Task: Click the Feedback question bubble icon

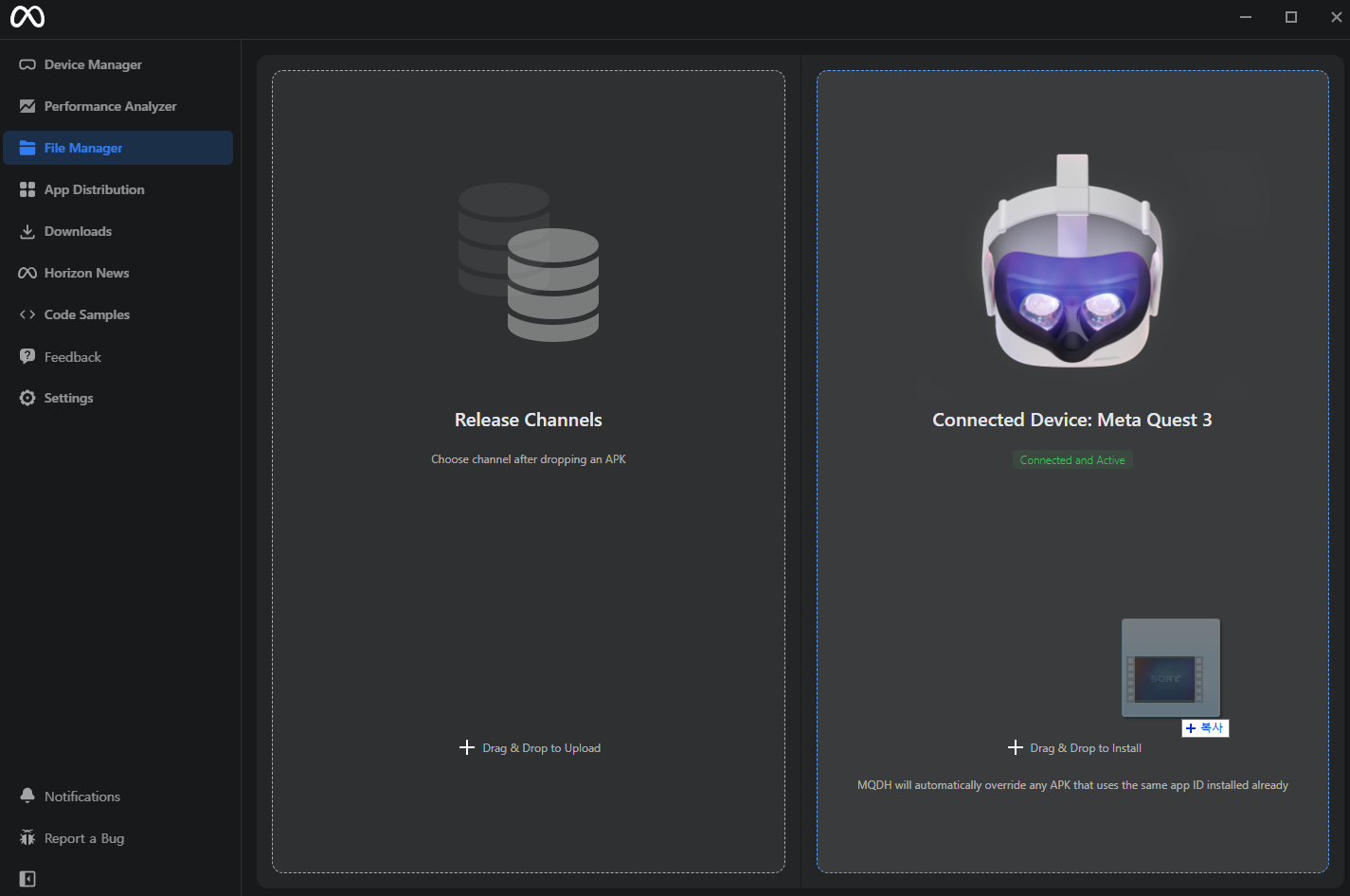Action: 27,357
